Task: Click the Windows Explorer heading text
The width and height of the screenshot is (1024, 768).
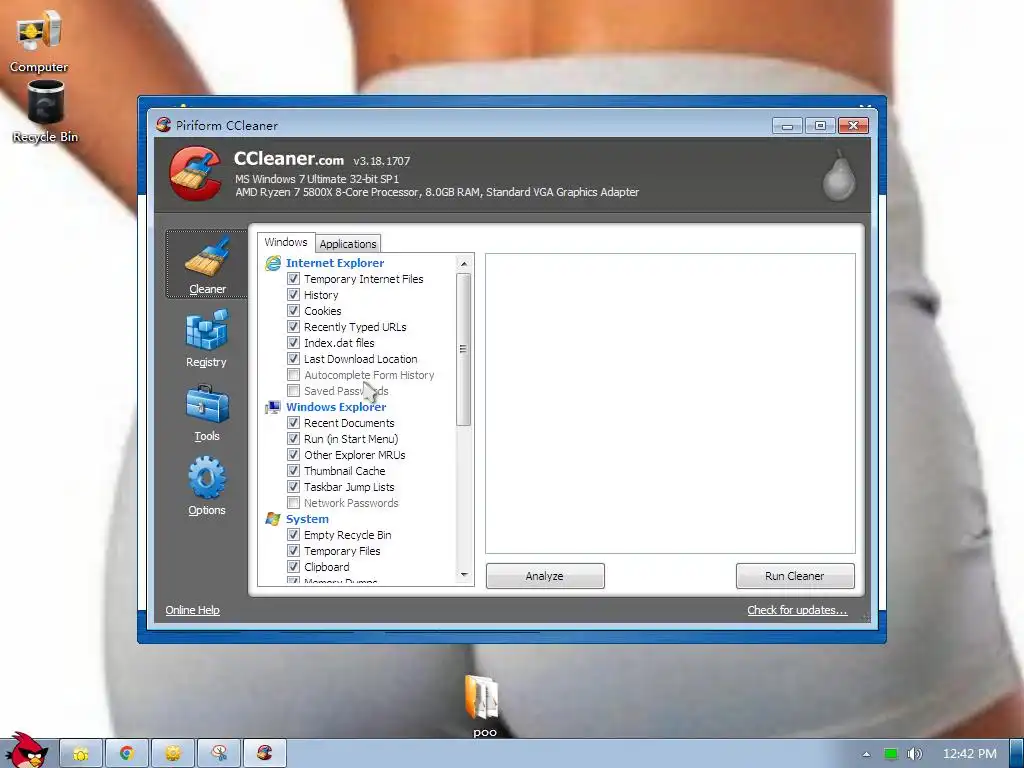Action: 336,407
